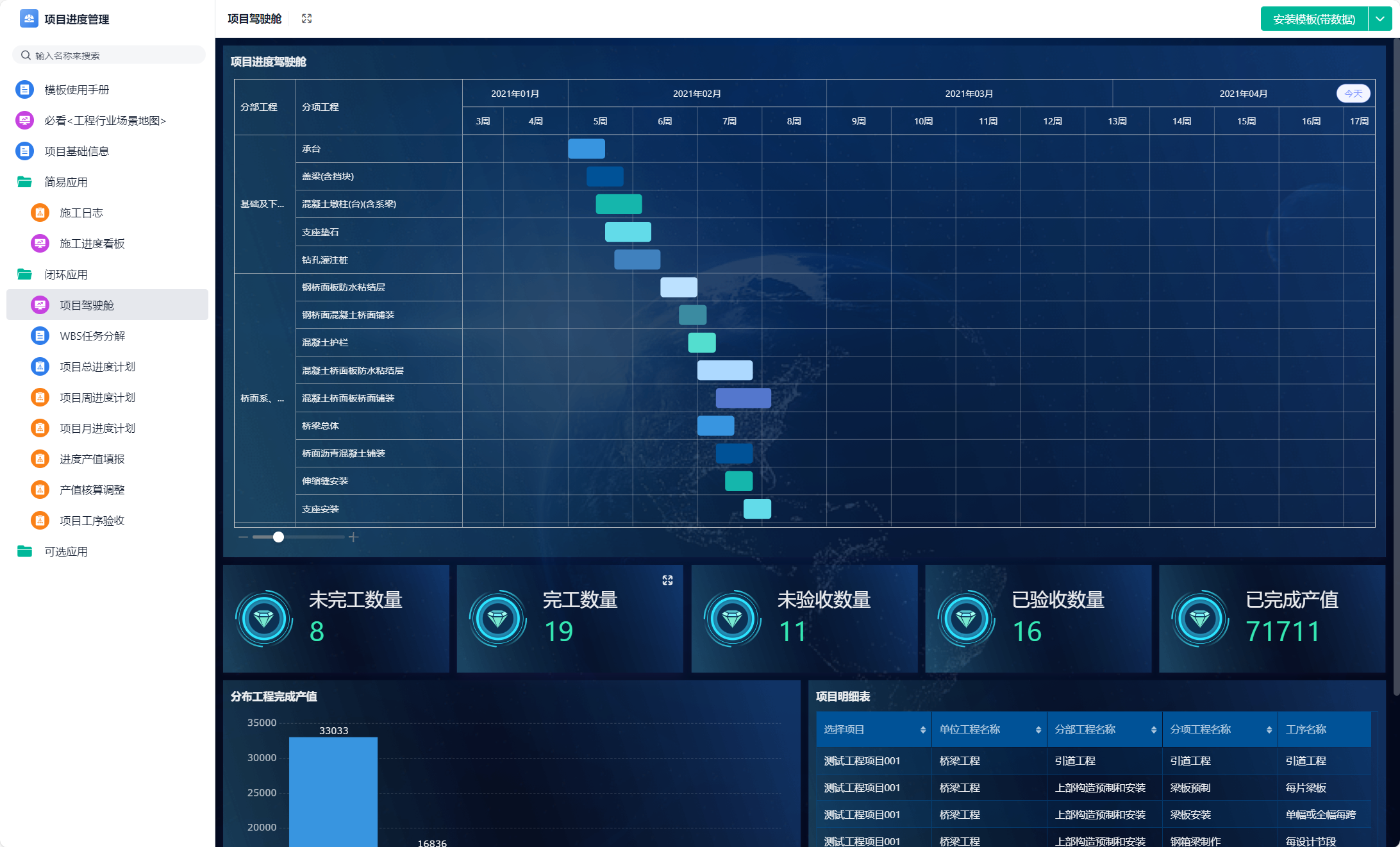The width and height of the screenshot is (1400, 847).
Task: Click expand icon on 完工数量 card
Action: 667,580
